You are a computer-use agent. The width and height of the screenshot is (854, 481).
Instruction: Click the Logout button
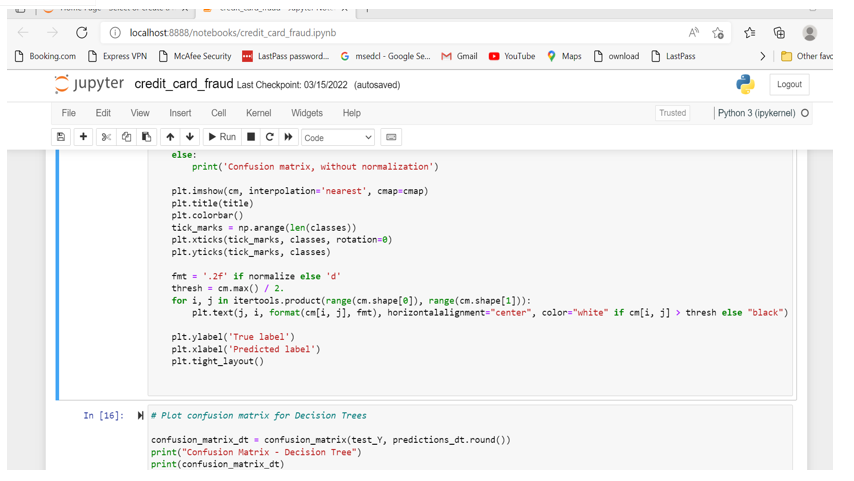click(x=789, y=85)
